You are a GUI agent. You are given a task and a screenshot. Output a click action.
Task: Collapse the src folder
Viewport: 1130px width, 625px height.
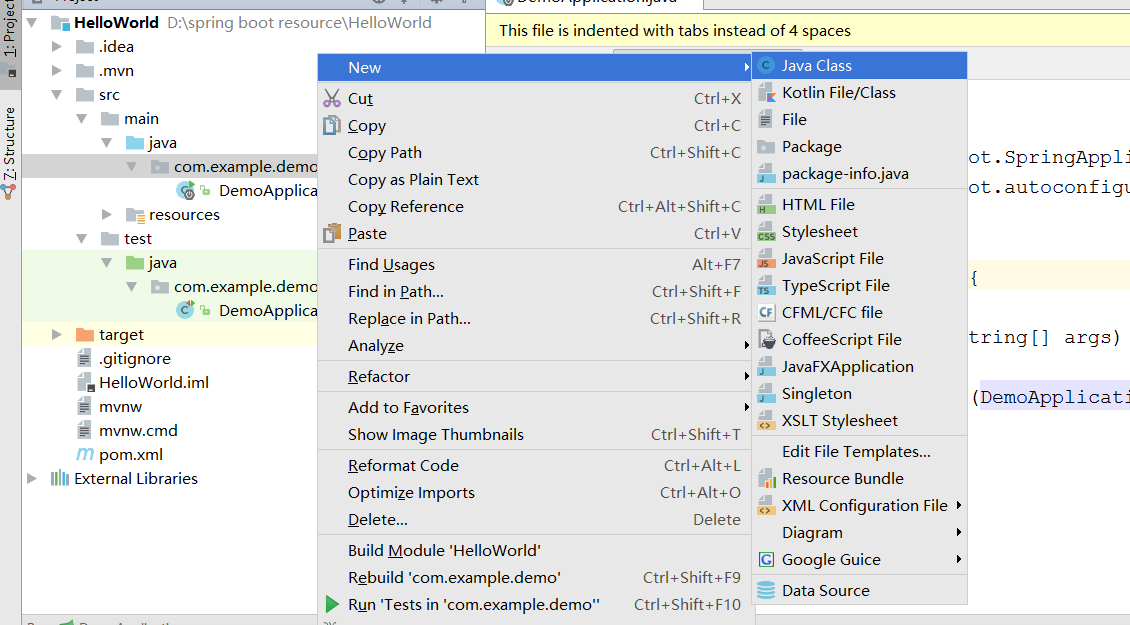click(59, 95)
